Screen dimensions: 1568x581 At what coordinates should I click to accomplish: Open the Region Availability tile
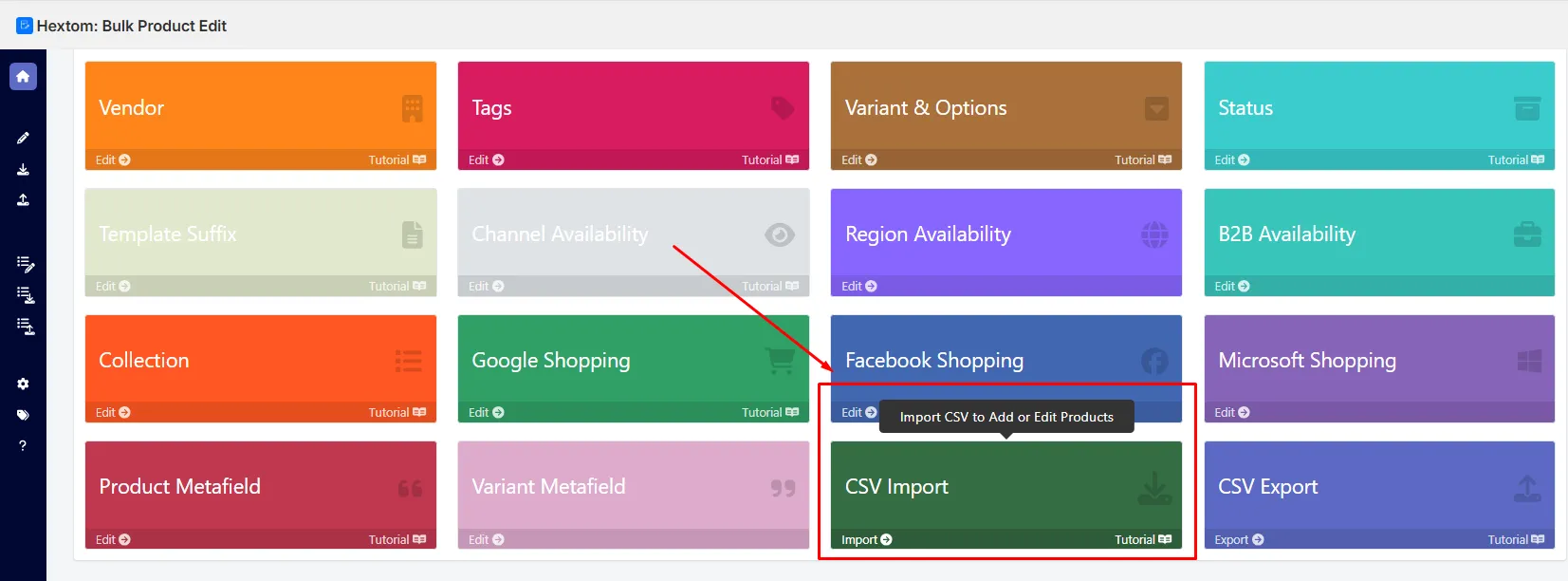(x=1006, y=233)
